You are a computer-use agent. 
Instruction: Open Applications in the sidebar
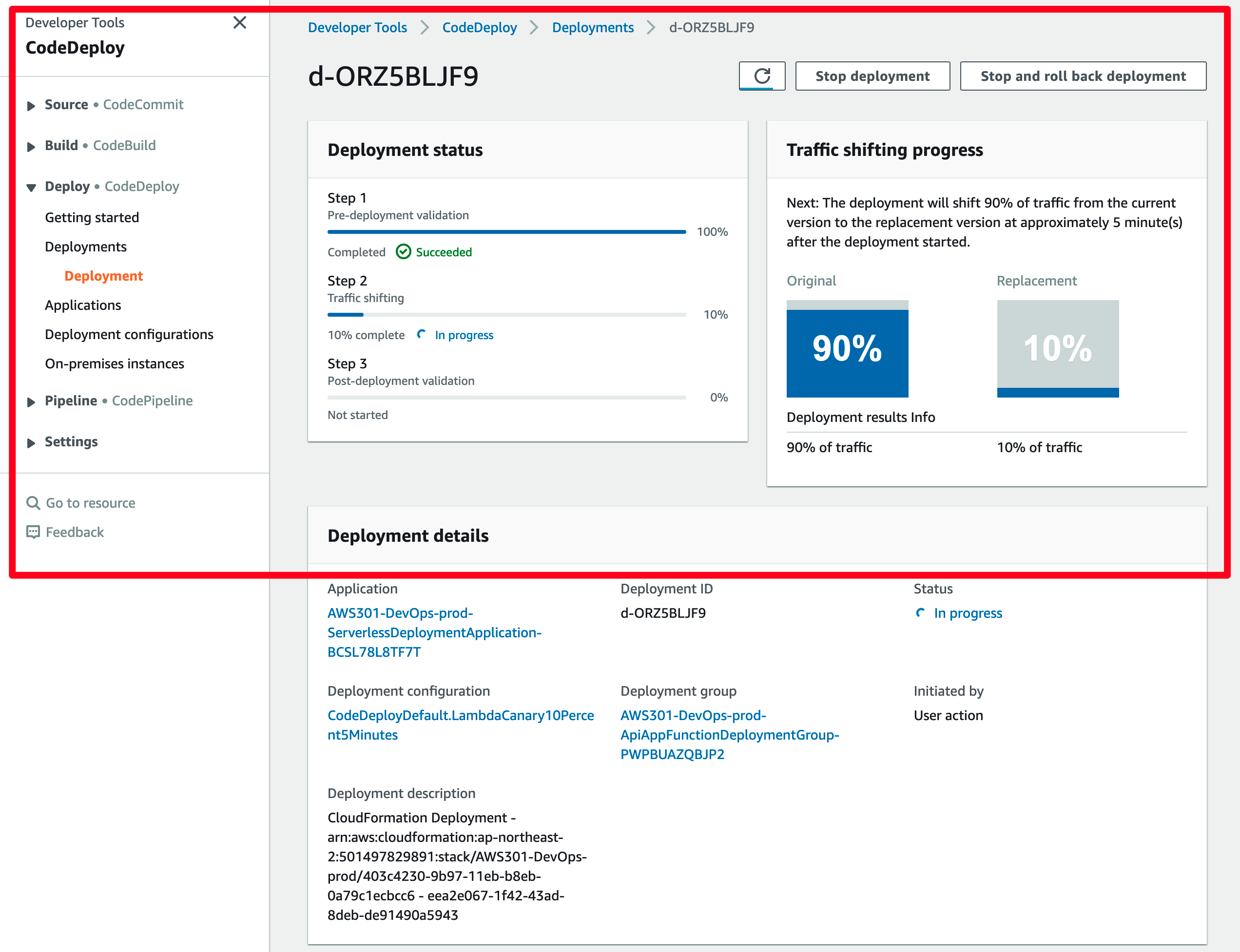tap(83, 305)
